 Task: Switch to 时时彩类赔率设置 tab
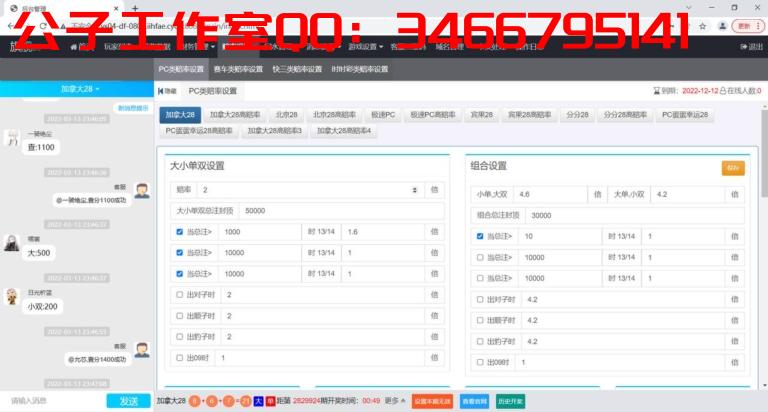360,69
